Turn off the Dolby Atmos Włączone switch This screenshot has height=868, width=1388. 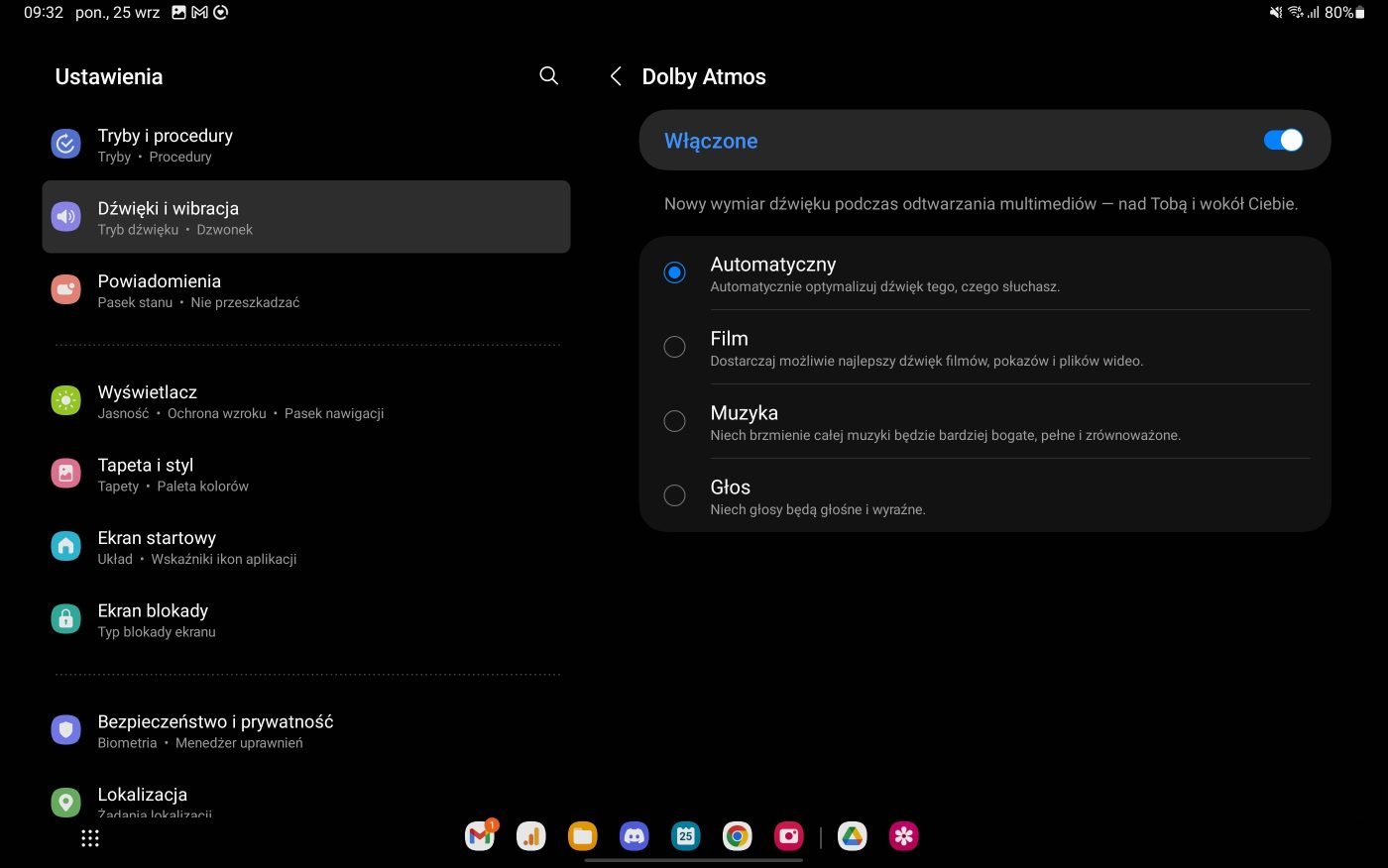click(x=1283, y=141)
